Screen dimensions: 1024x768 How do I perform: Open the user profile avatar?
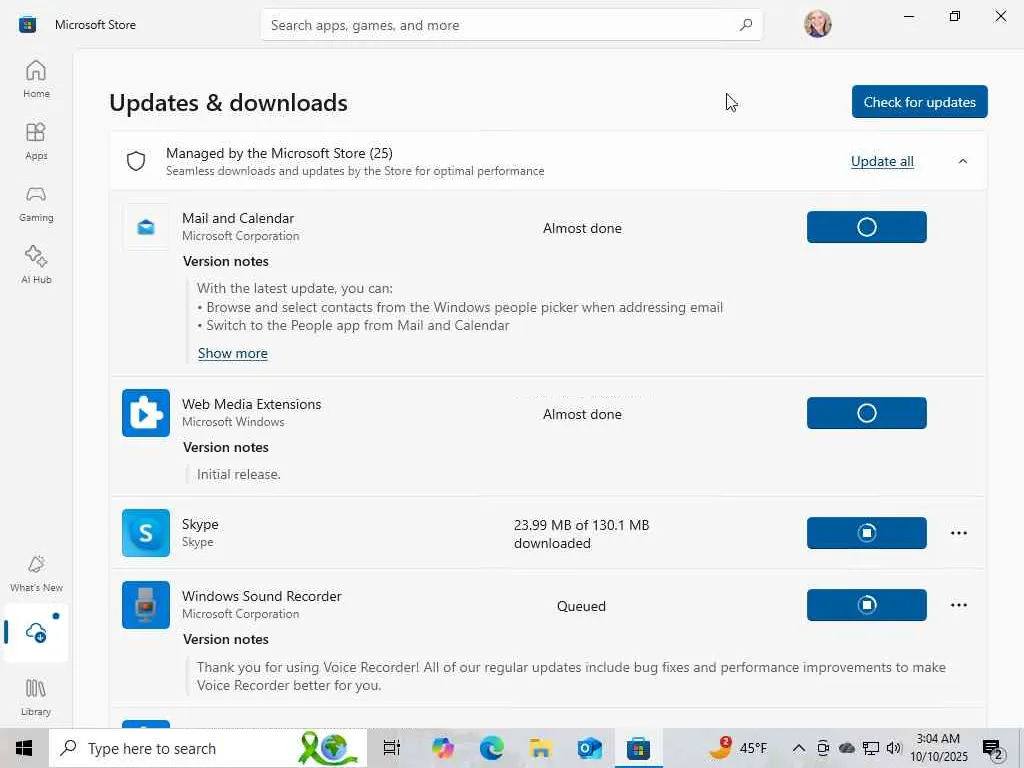(x=818, y=24)
